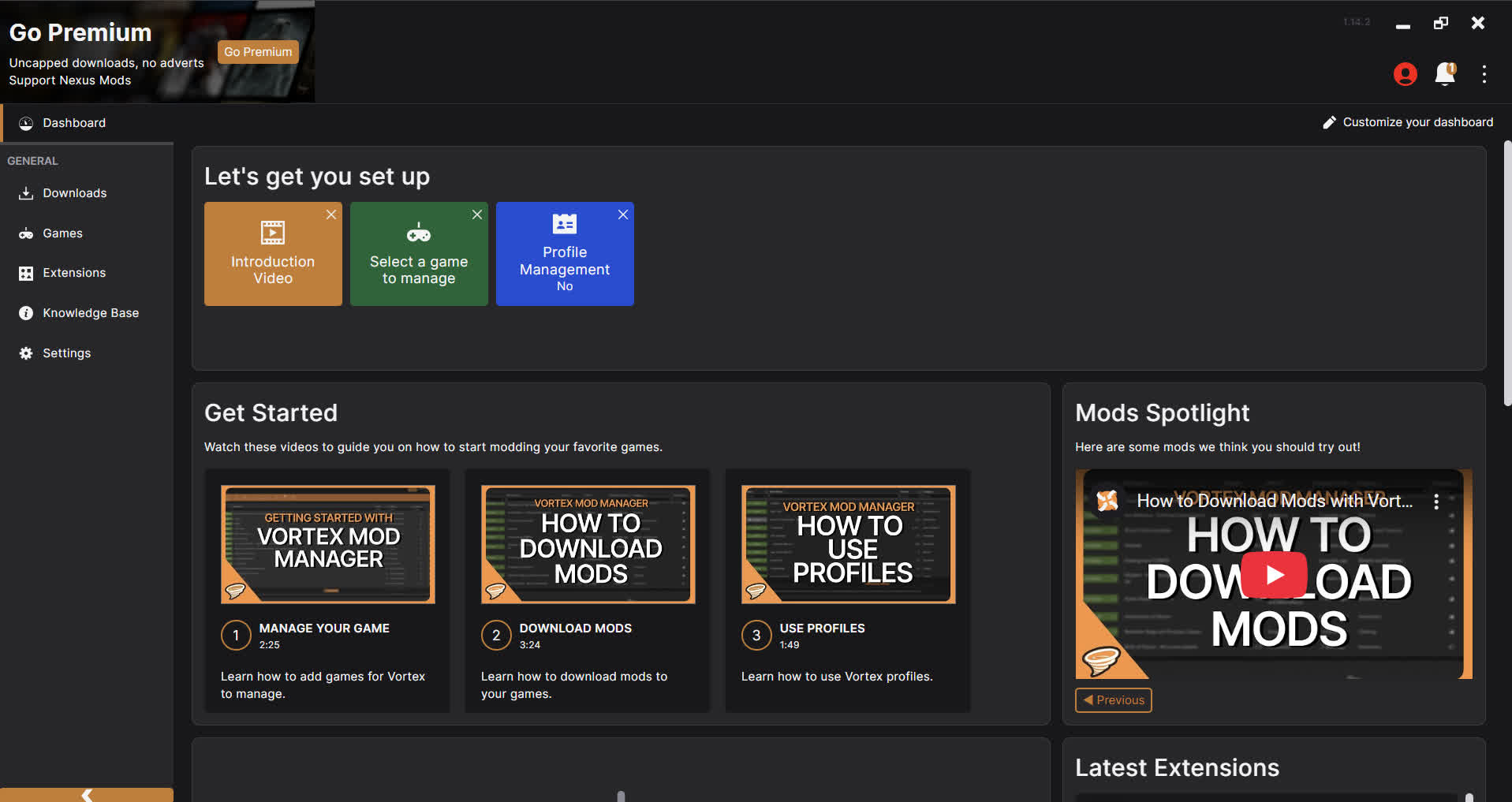The height and width of the screenshot is (802, 1512).
Task: Click the Extensions grid icon
Action: pos(26,273)
